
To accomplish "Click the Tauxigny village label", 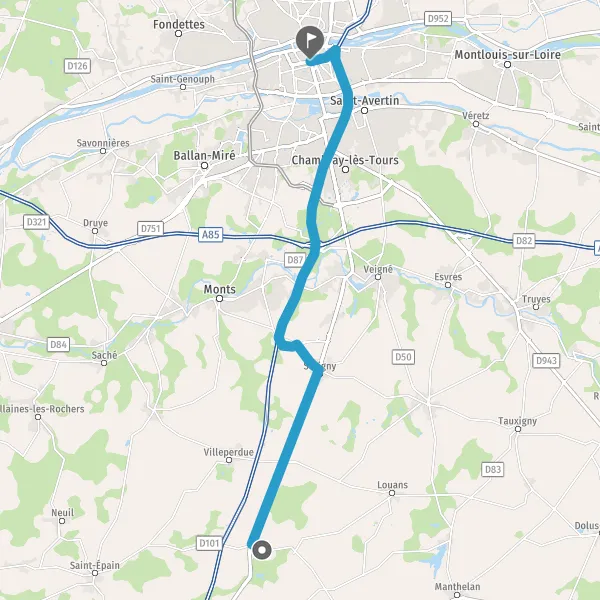I will tap(517, 421).
